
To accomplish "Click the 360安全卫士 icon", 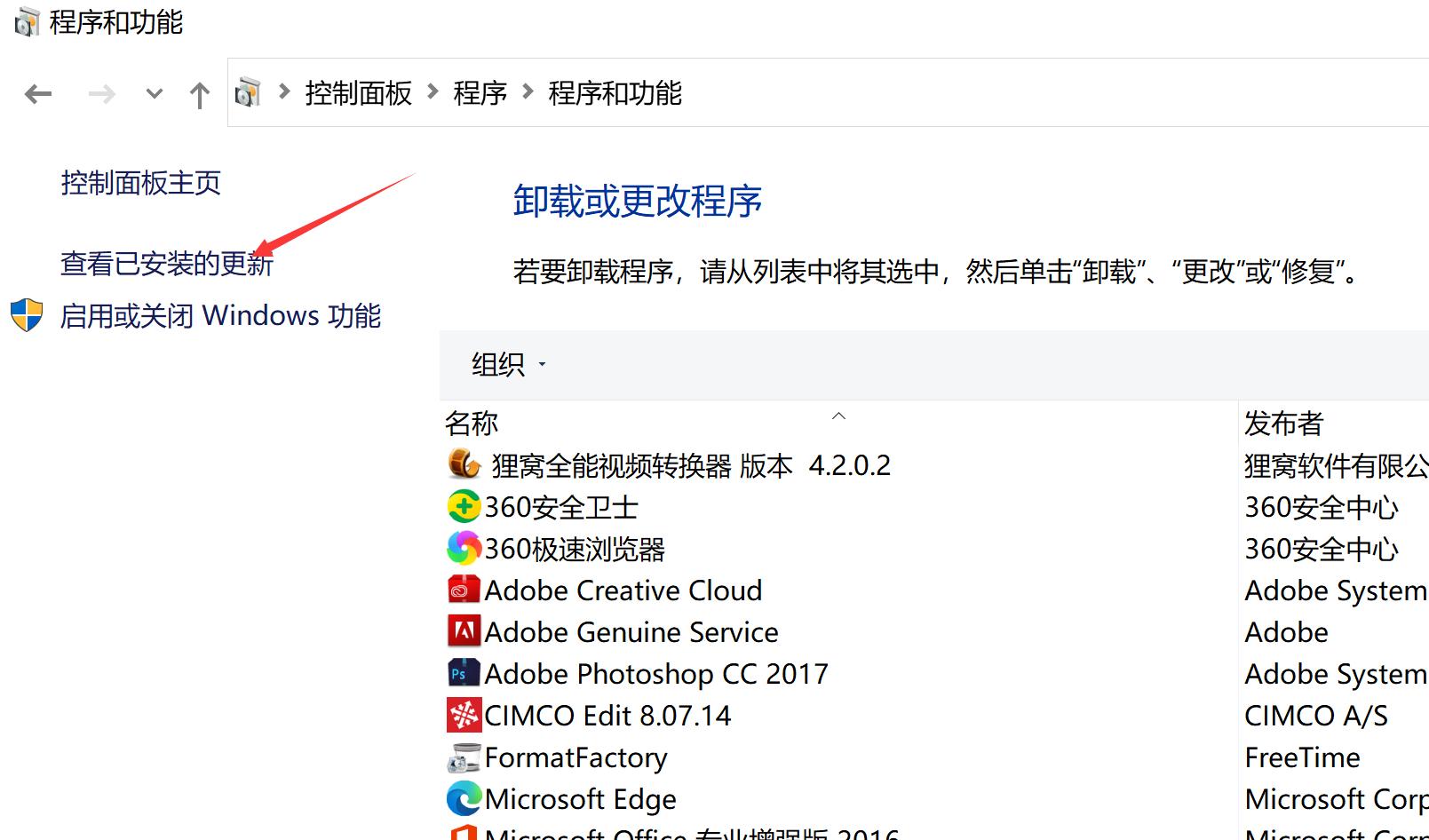I will (462, 506).
